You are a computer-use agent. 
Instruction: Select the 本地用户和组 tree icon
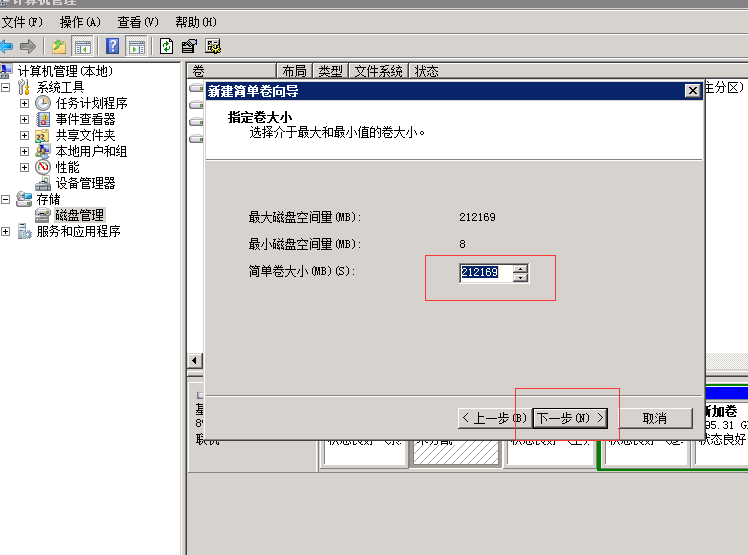click(42, 151)
